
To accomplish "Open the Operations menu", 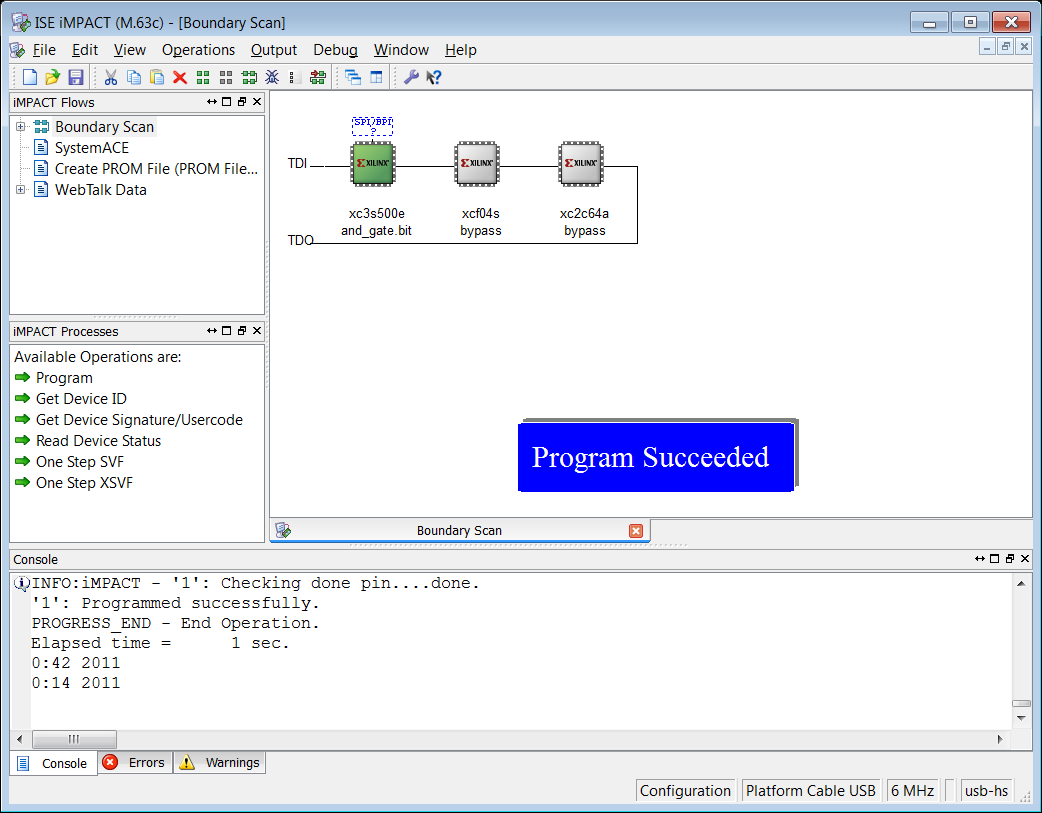I will tap(198, 50).
